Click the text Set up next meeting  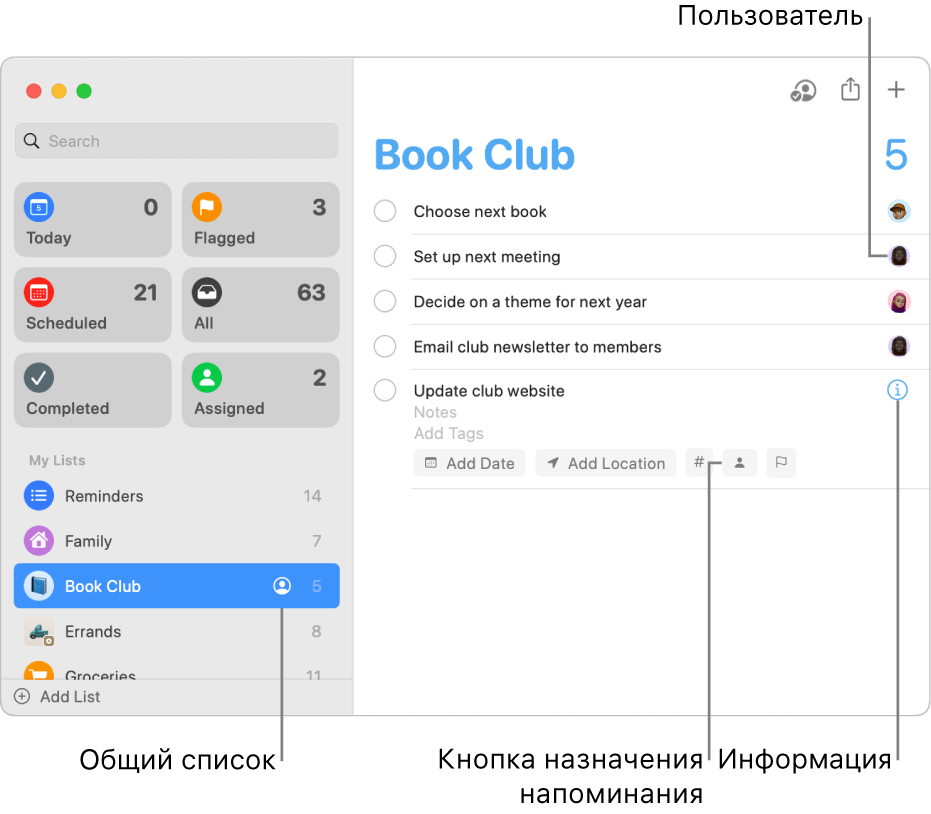tap(487, 256)
